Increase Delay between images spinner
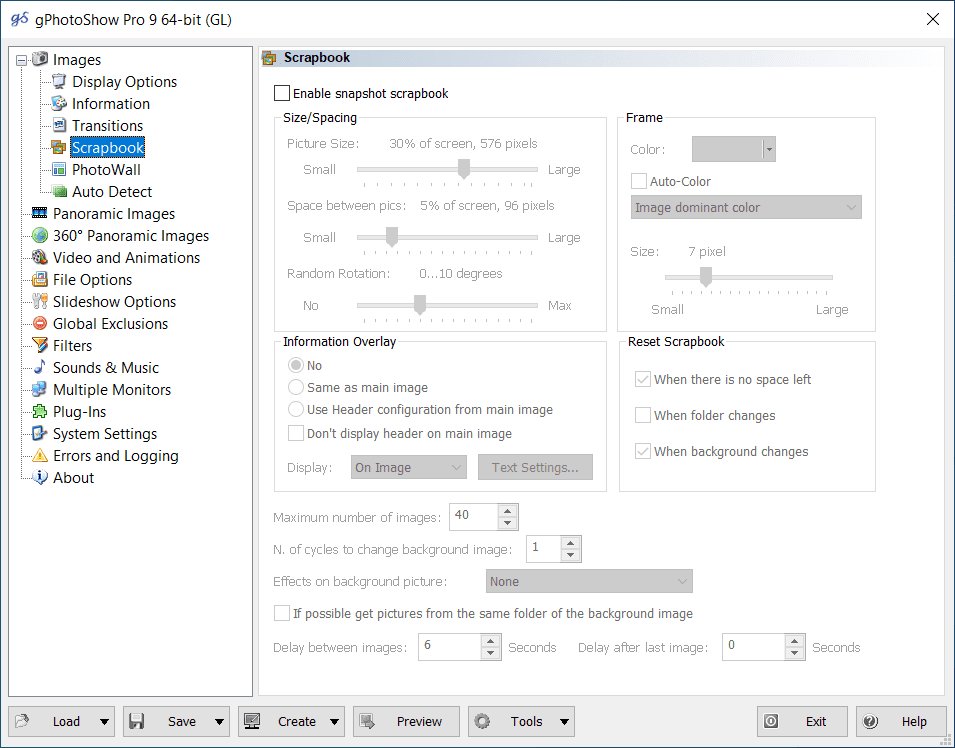Viewport: 955px width, 748px height. (x=490, y=641)
